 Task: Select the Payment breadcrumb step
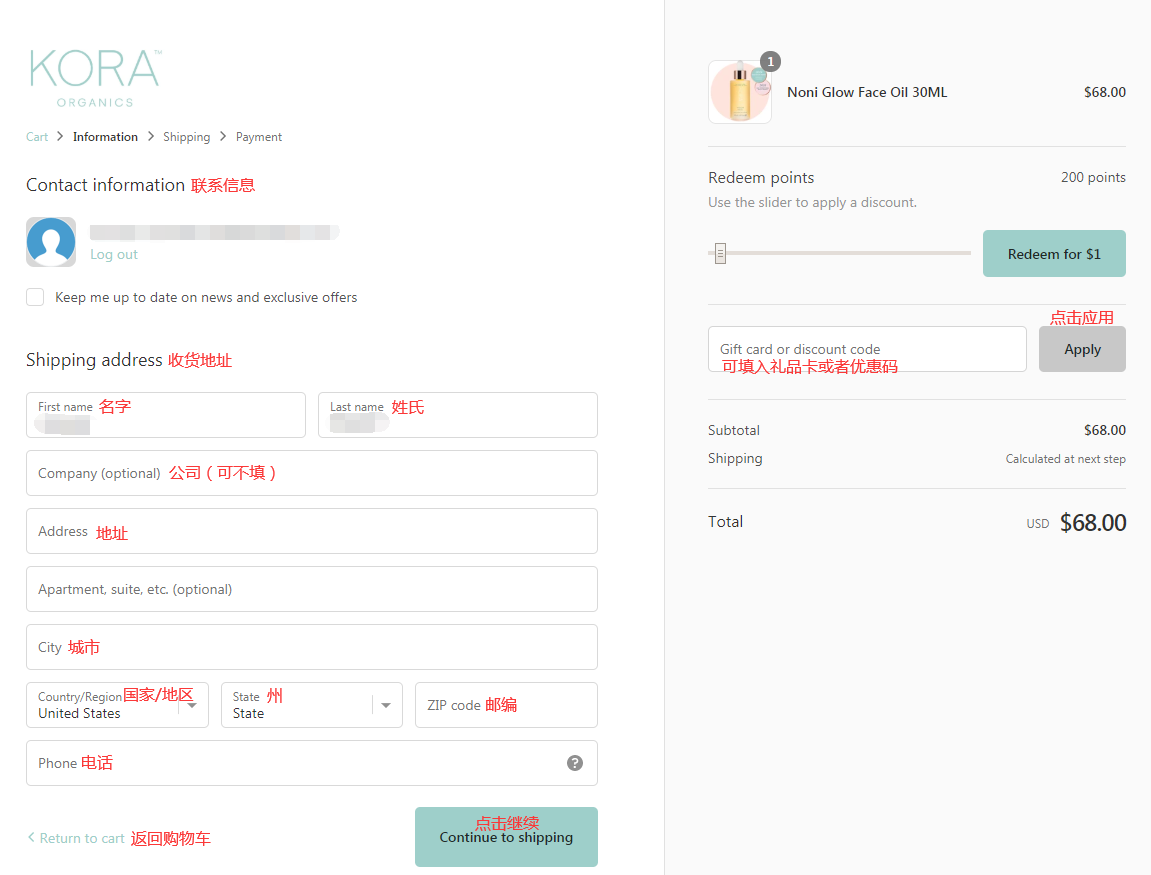pyautogui.click(x=259, y=137)
